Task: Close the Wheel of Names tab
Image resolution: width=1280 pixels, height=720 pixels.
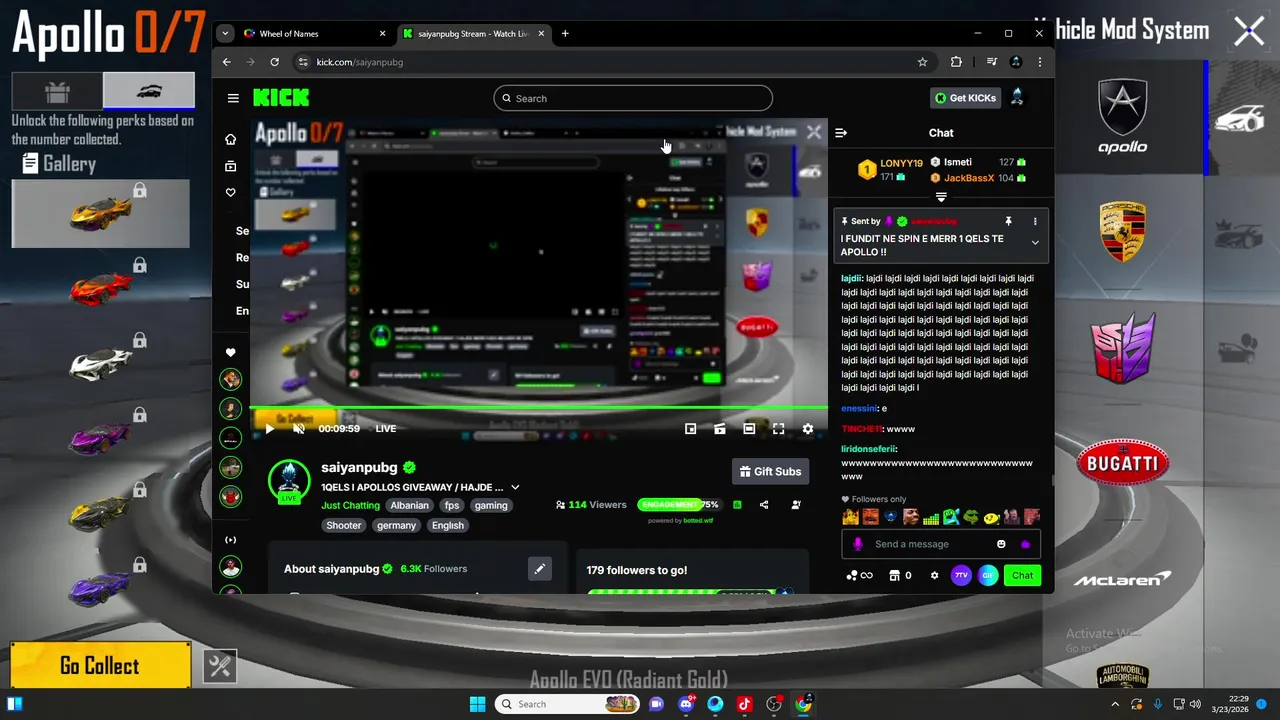Action: pos(382,33)
